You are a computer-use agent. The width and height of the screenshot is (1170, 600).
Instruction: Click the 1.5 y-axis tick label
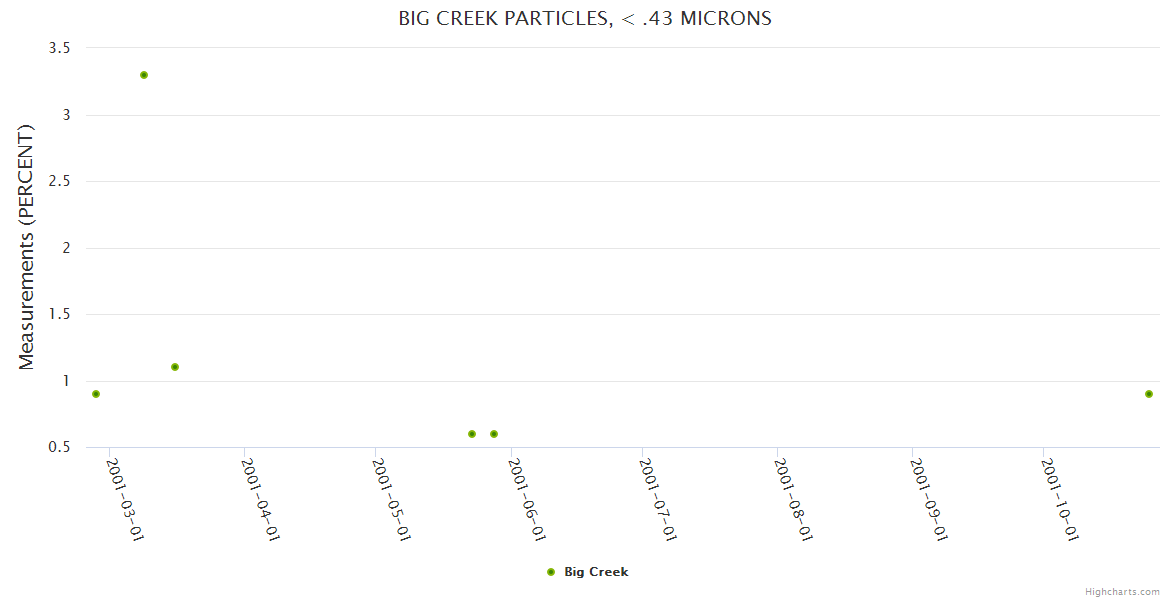[59, 314]
